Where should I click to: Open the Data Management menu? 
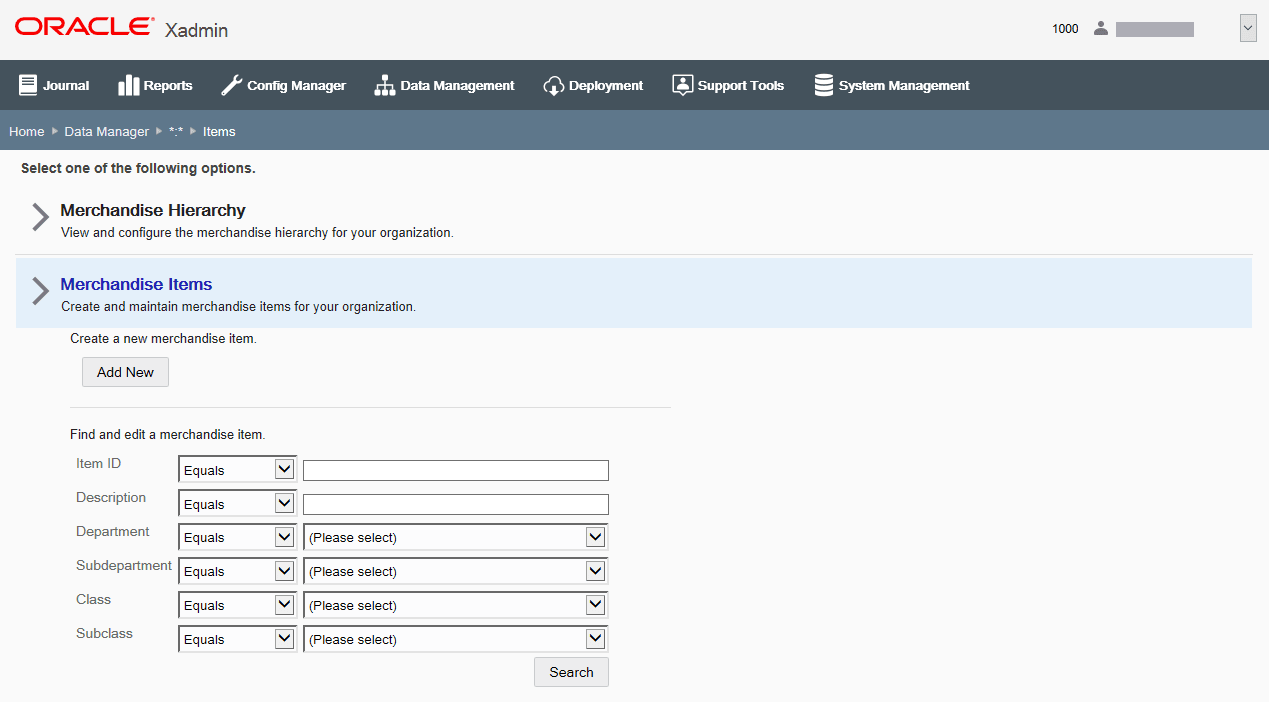tap(444, 85)
